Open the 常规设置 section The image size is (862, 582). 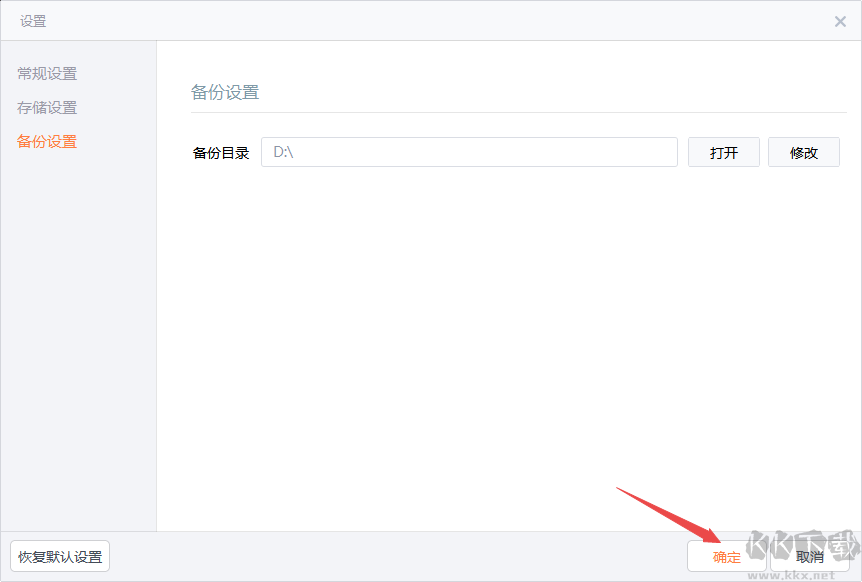[47, 74]
